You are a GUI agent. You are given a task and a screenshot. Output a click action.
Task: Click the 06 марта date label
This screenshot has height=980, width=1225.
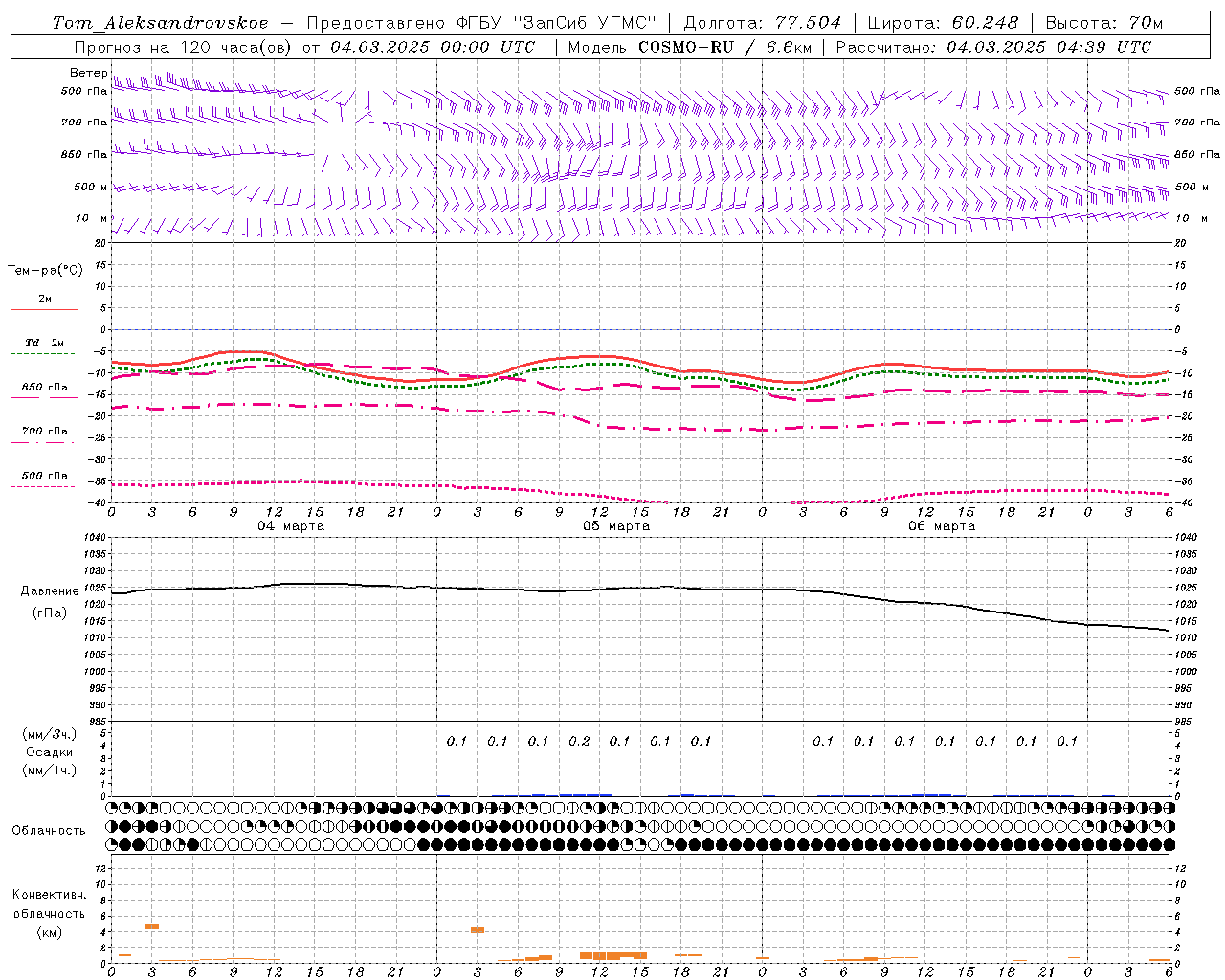[x=943, y=526]
